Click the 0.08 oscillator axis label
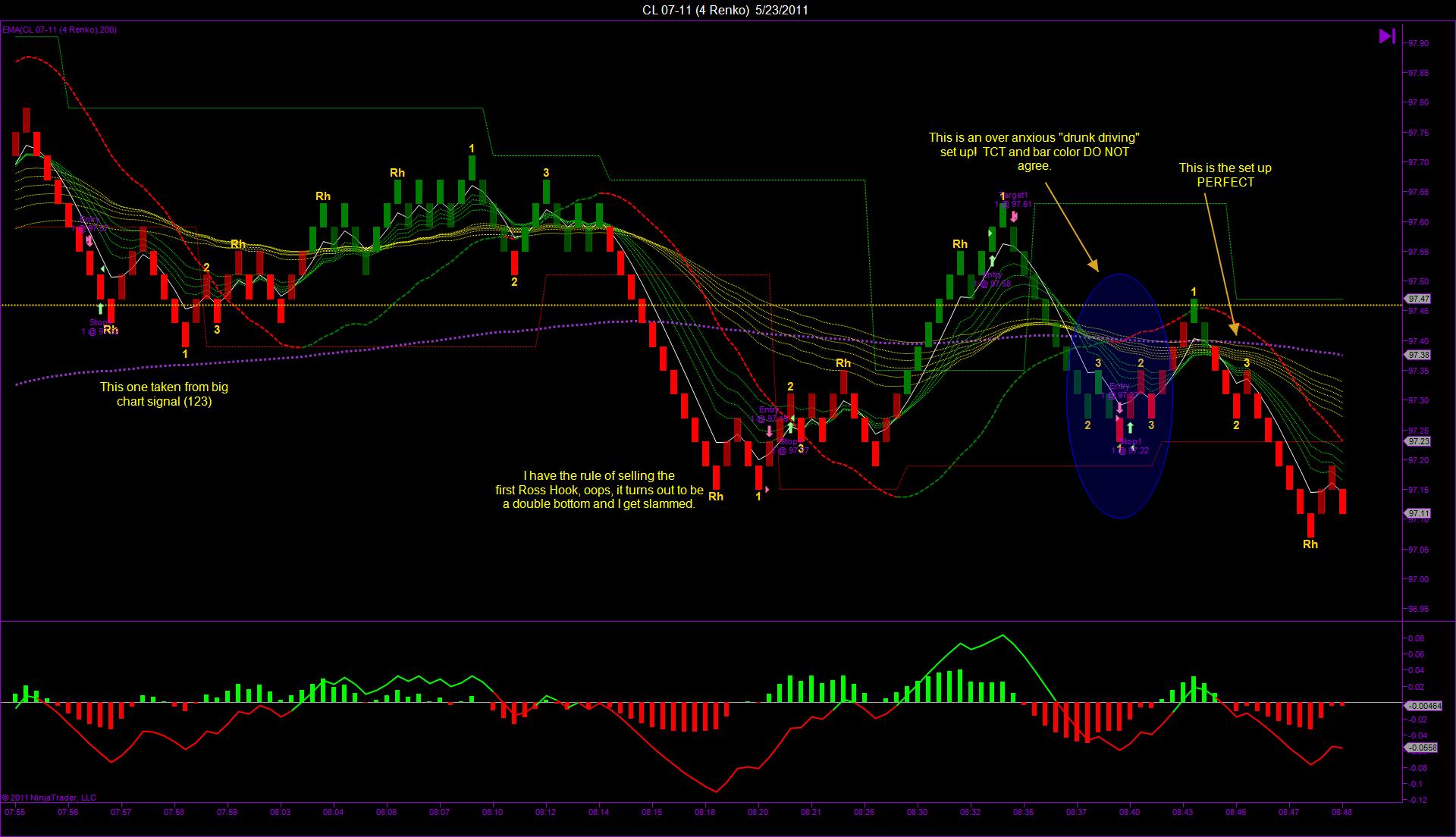This screenshot has height=837, width=1456. pyautogui.click(x=1417, y=638)
